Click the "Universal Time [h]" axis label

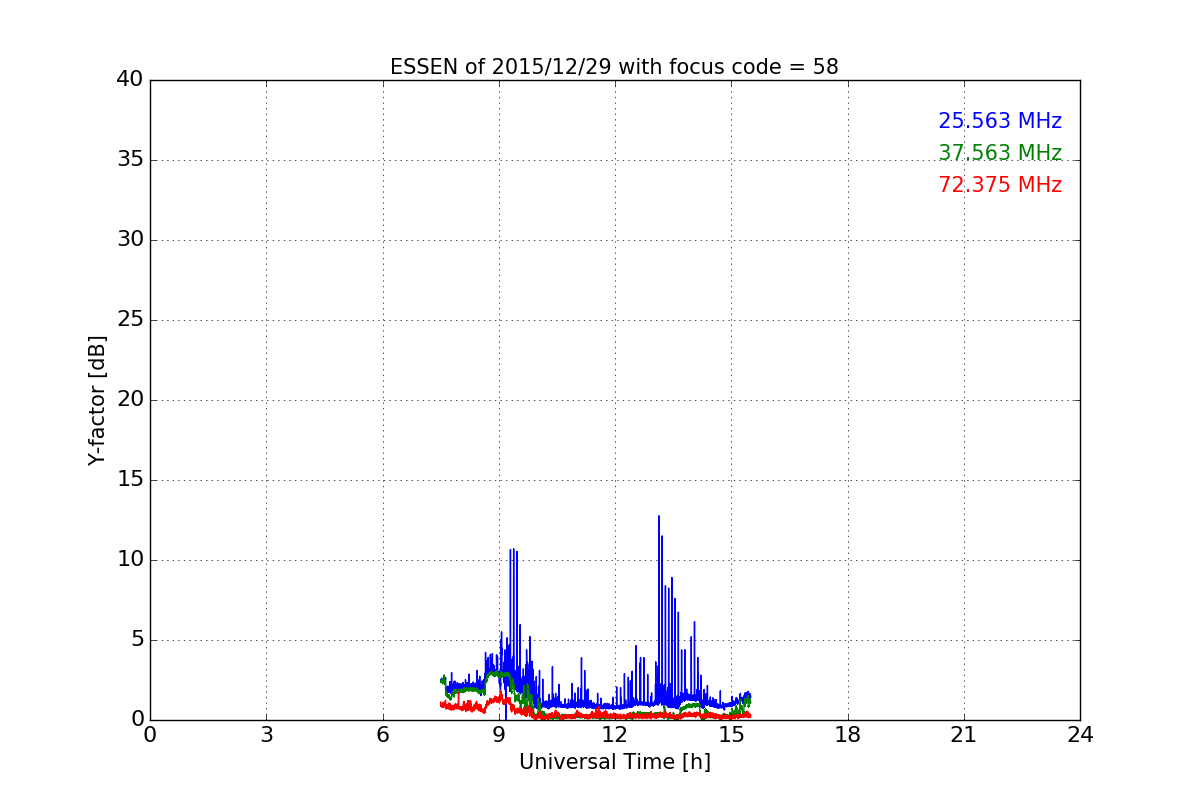pyautogui.click(x=614, y=762)
